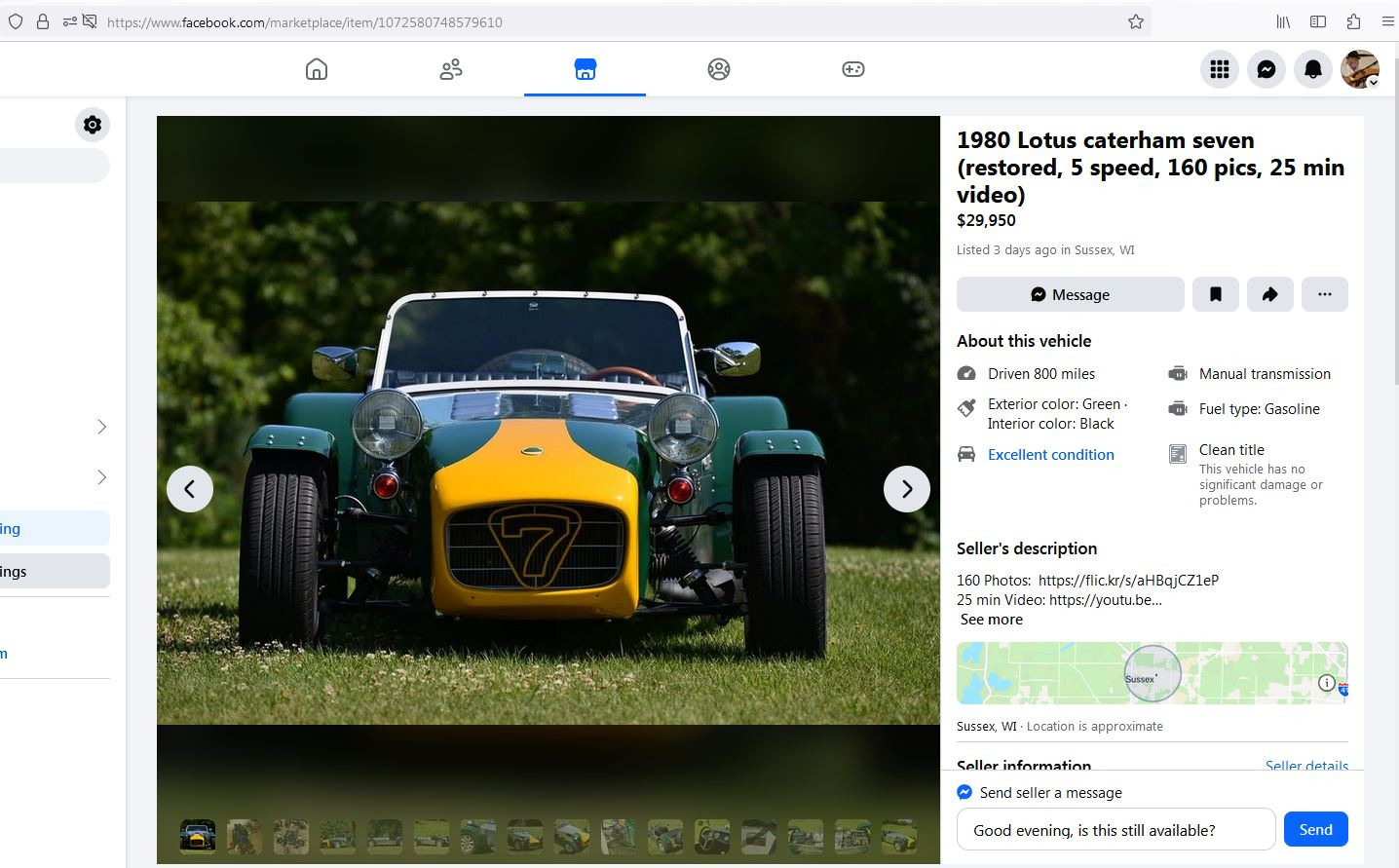Select the last thumbnail in the photo strip

pyautogui.click(x=899, y=836)
